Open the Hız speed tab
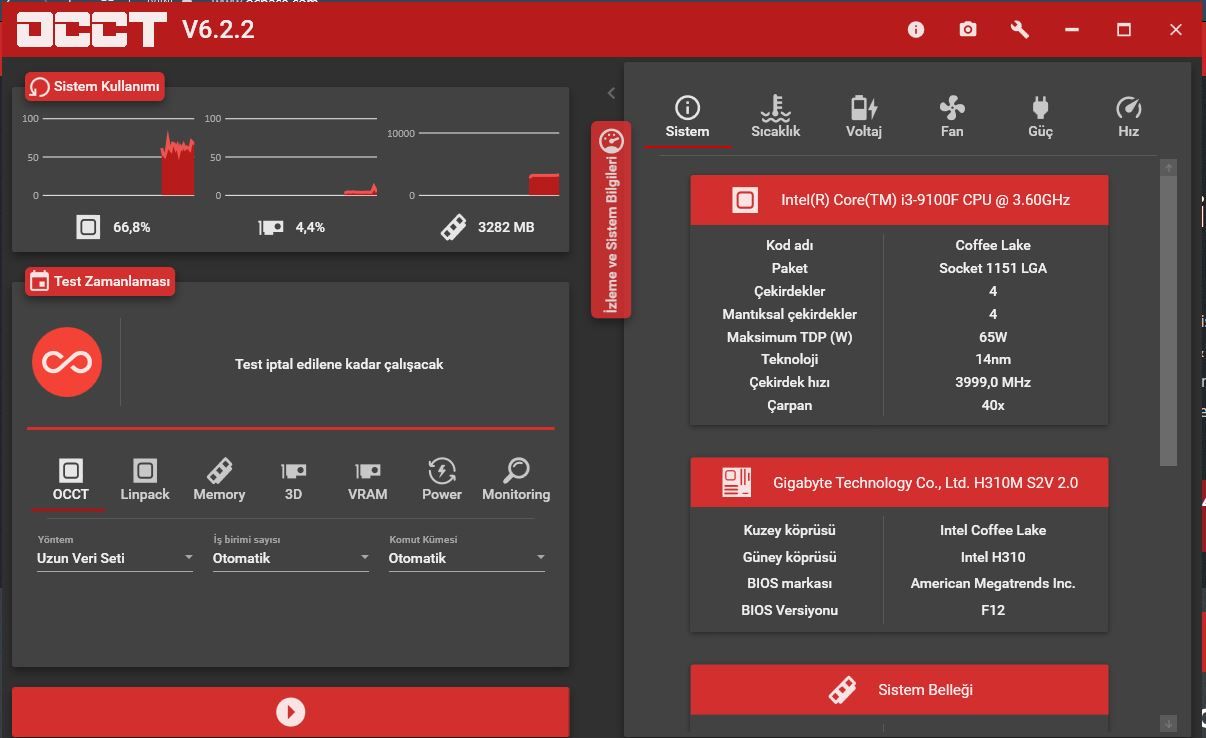This screenshot has height=738, width=1206. tap(1128, 117)
